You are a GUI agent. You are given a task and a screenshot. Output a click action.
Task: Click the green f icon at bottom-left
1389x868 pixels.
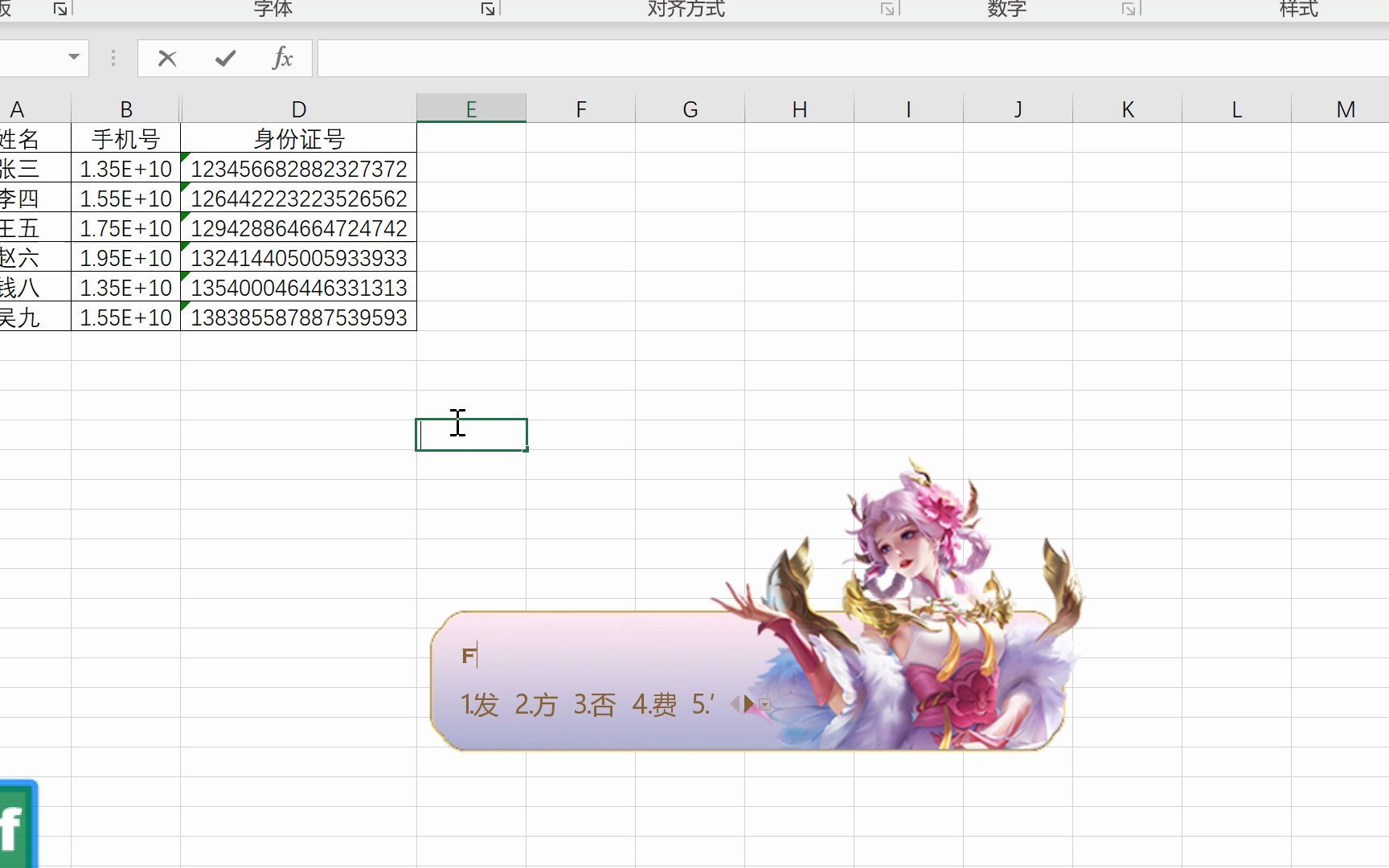coord(18,824)
